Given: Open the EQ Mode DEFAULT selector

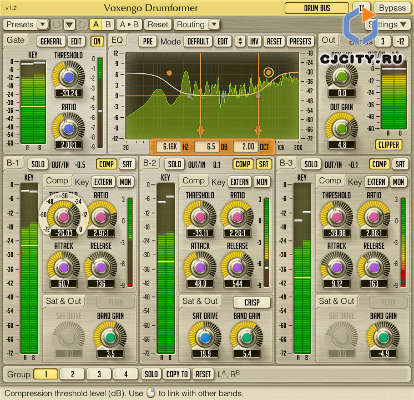Looking at the screenshot, I should 198,41.
